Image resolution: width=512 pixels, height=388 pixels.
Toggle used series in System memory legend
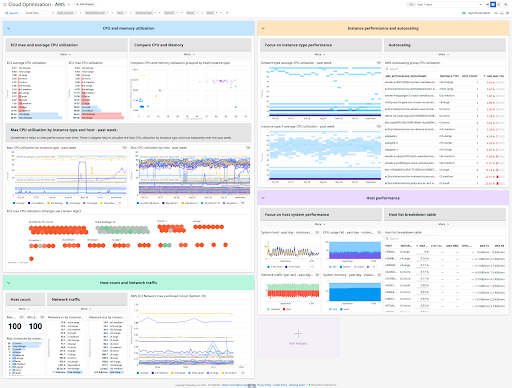point(345,309)
